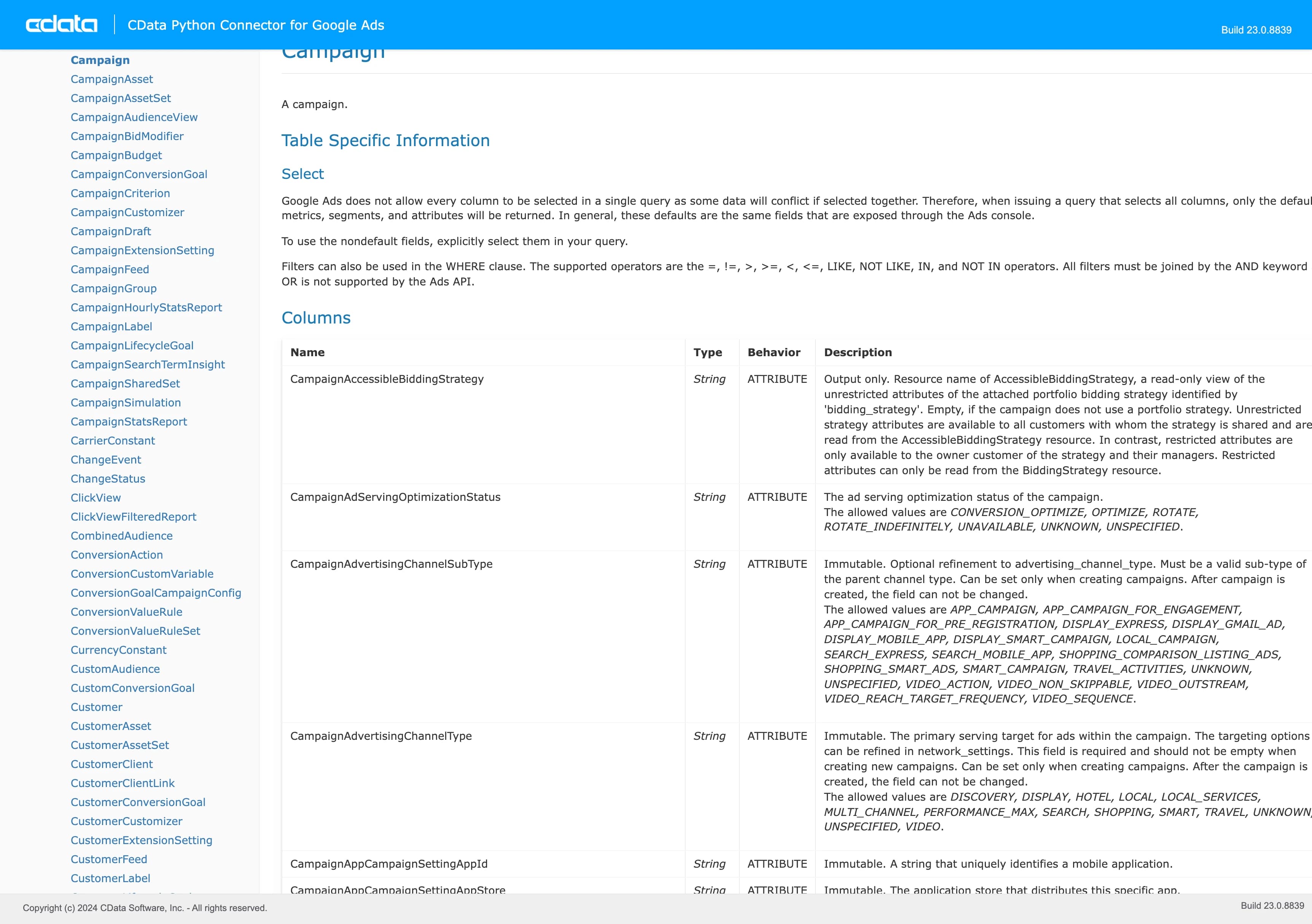
Task: Select CustomAudience
Action: [x=115, y=669]
